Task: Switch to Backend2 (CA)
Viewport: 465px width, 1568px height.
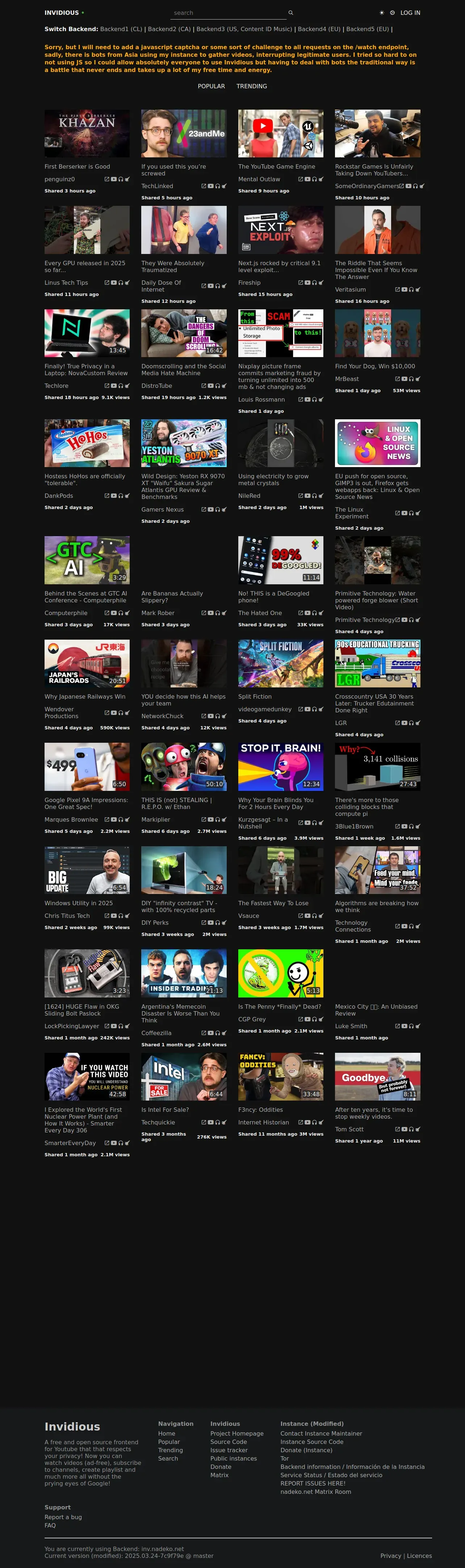Action: click(169, 29)
